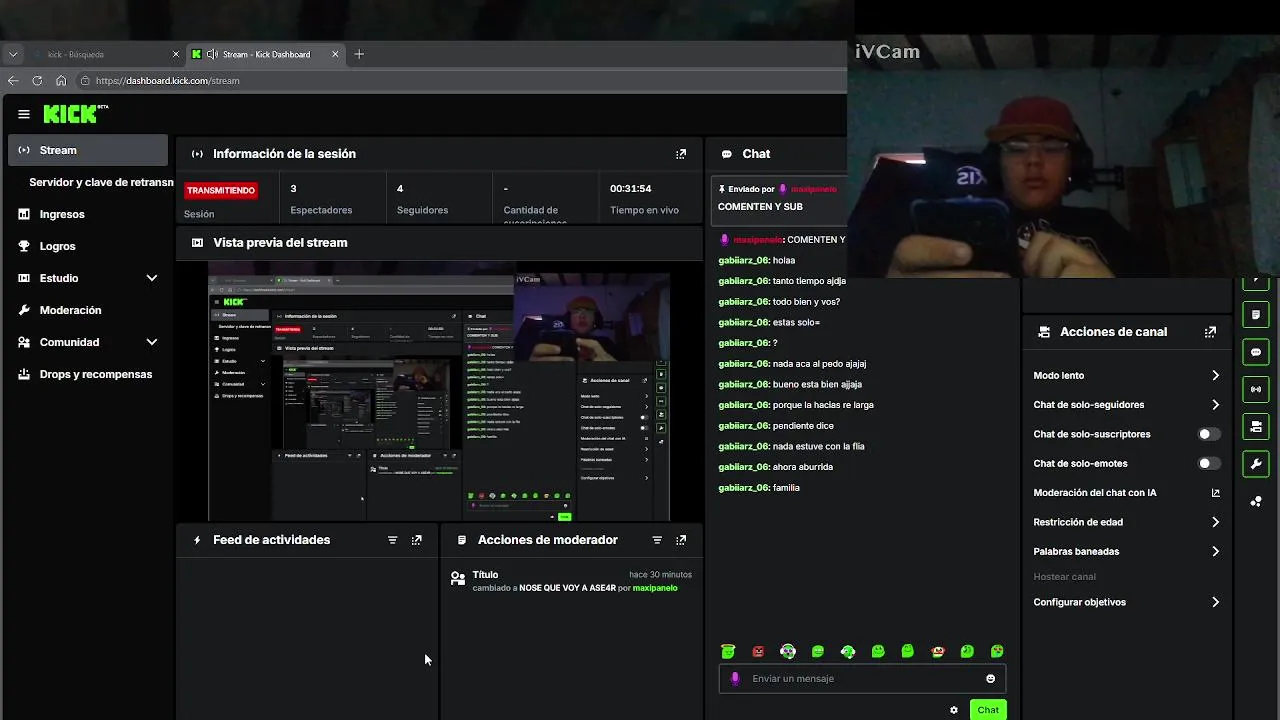The height and width of the screenshot is (720, 1280).
Task: Go back in browser history
Action: pyautogui.click(x=13, y=81)
